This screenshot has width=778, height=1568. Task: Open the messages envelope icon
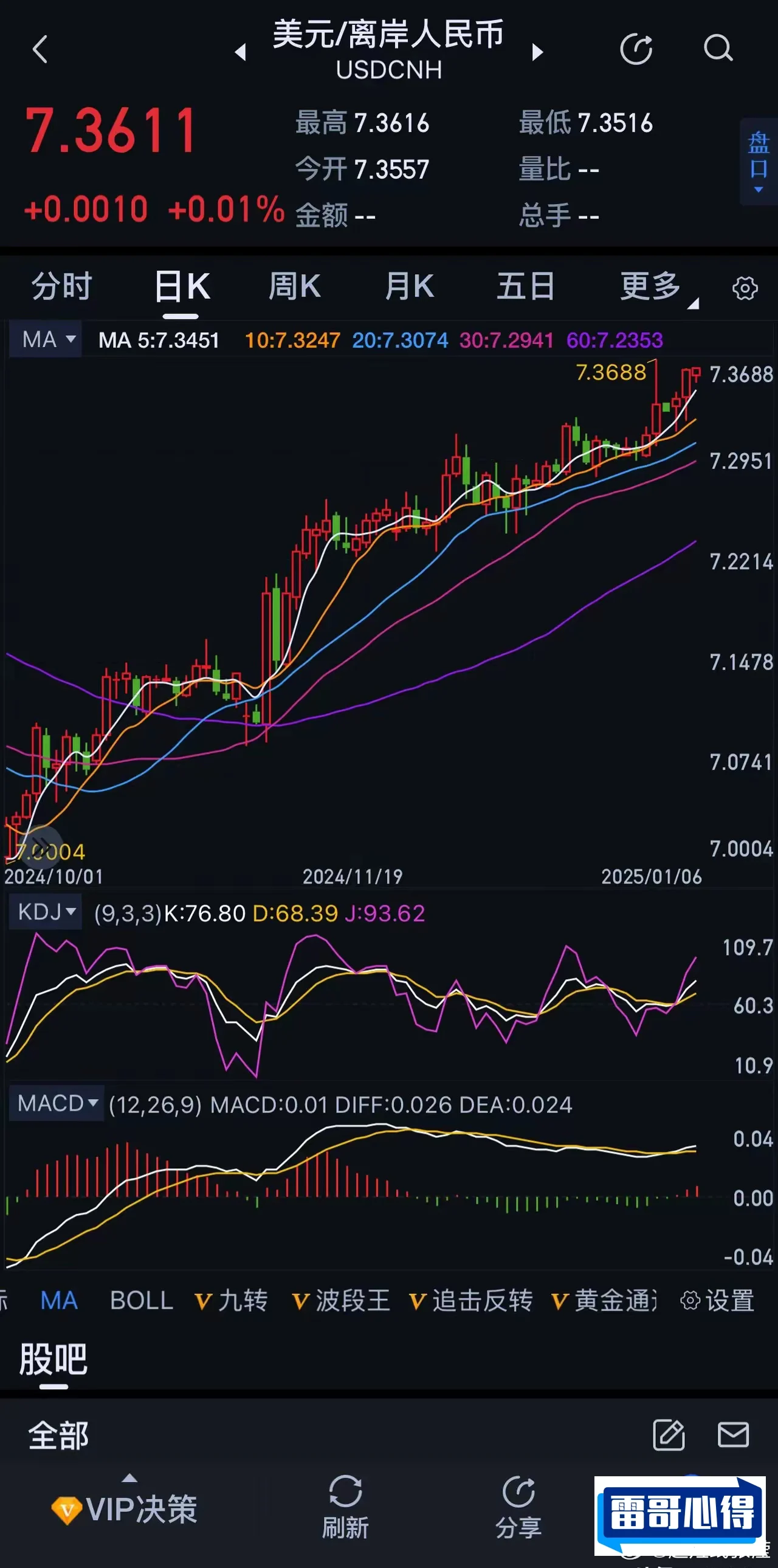(x=733, y=1435)
